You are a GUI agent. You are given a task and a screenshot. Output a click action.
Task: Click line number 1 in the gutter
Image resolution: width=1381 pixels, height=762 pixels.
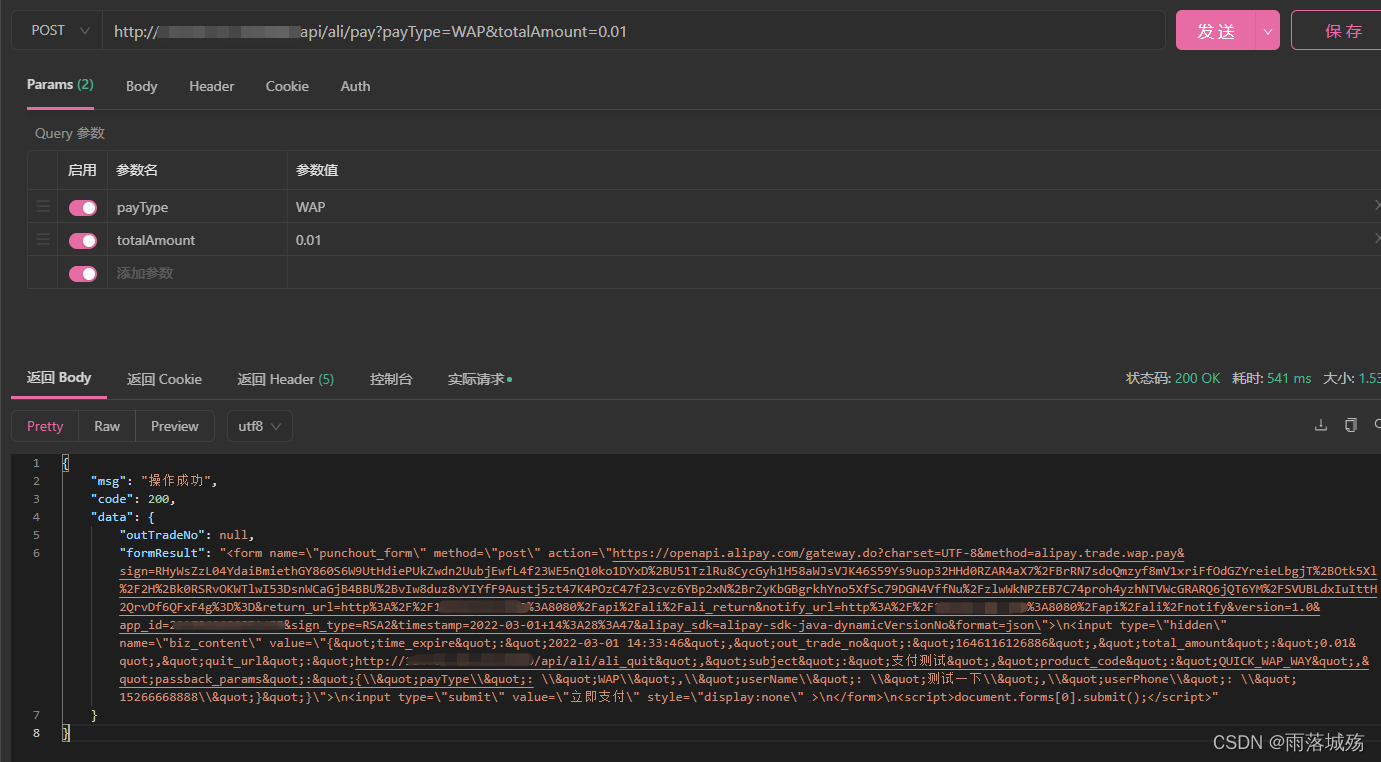[x=36, y=463]
